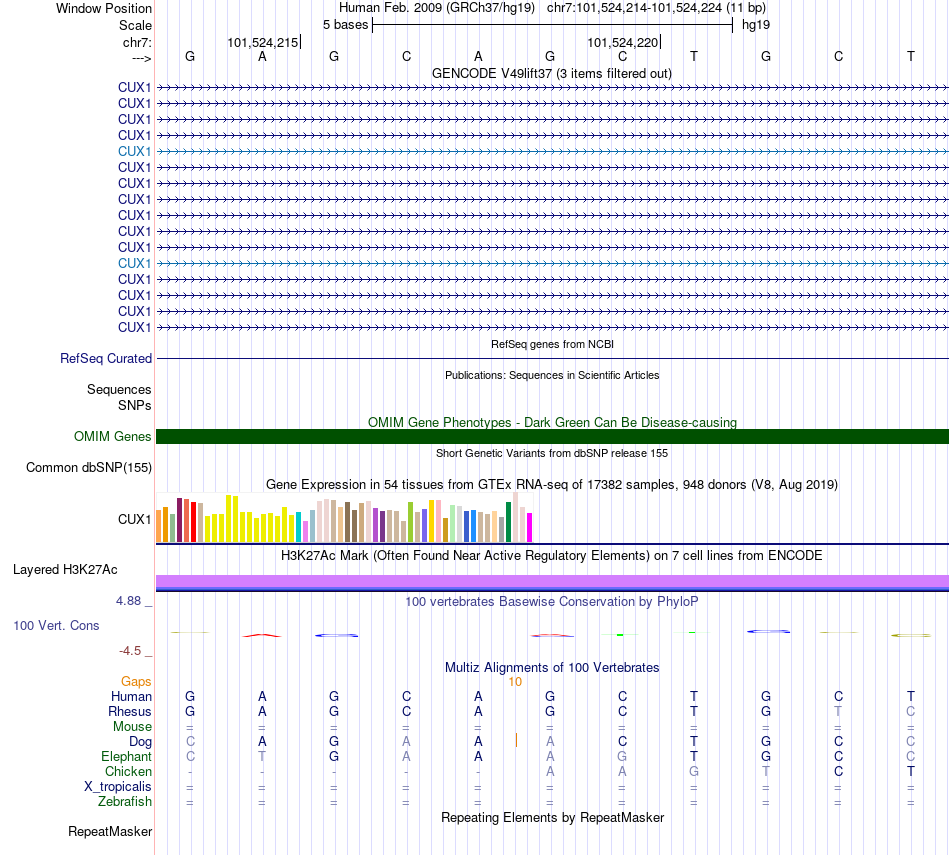Click the orange Gaps label
The height and width of the screenshot is (855, 950).
tap(136, 682)
